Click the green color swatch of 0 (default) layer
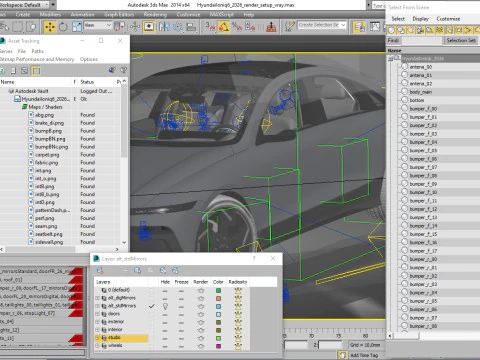 click(218, 290)
